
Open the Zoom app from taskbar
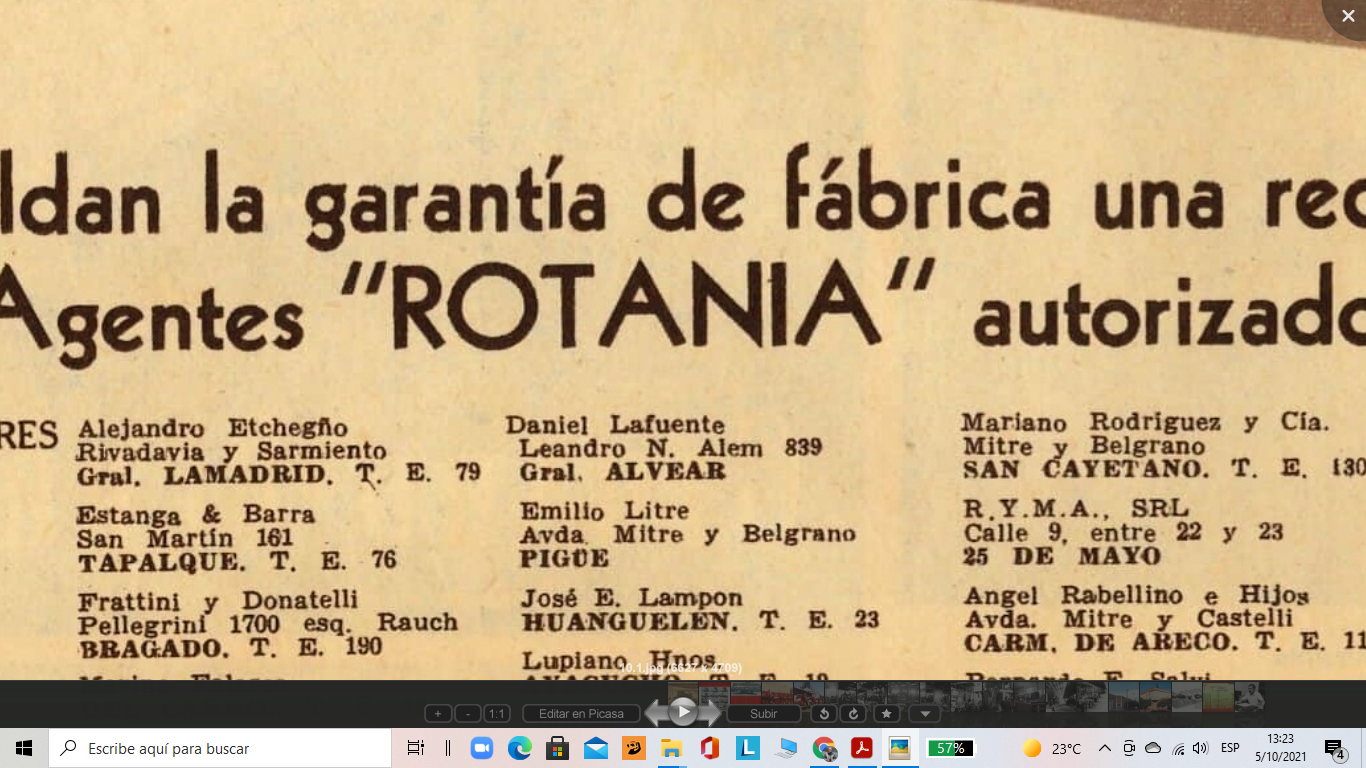click(482, 748)
